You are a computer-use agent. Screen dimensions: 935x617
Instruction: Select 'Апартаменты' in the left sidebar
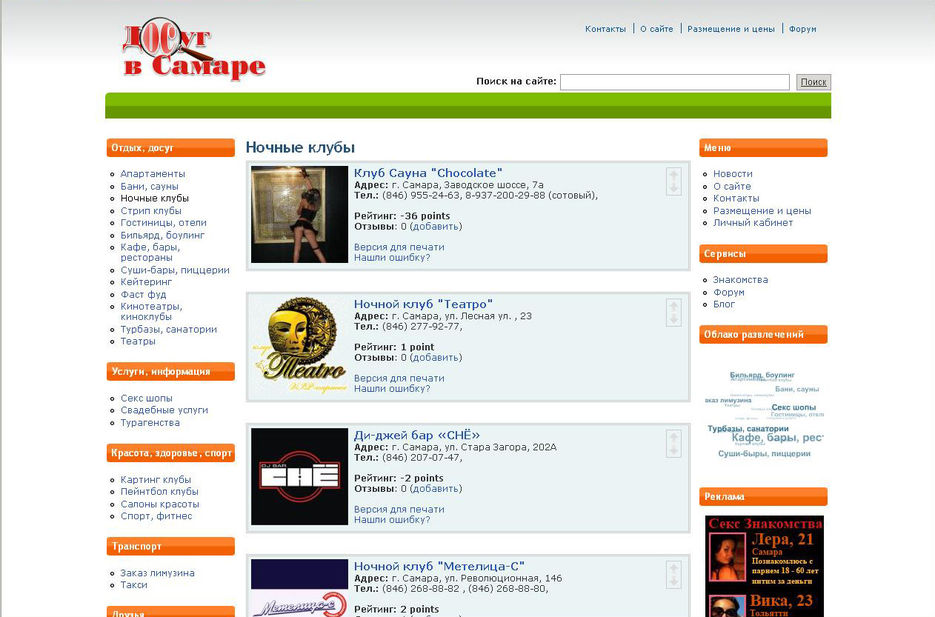point(153,173)
